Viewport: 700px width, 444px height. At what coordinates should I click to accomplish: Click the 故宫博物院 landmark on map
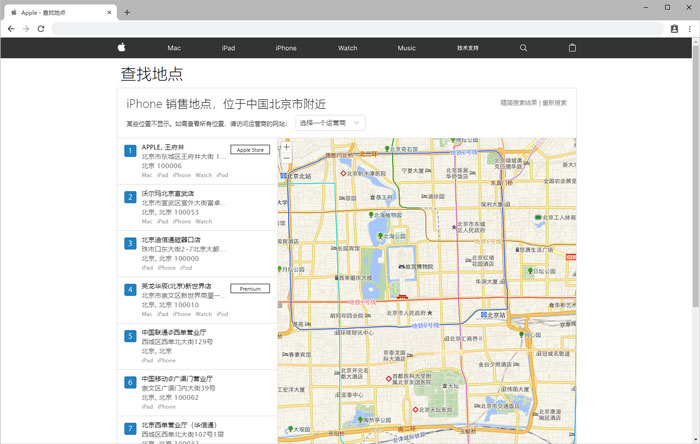[416, 266]
